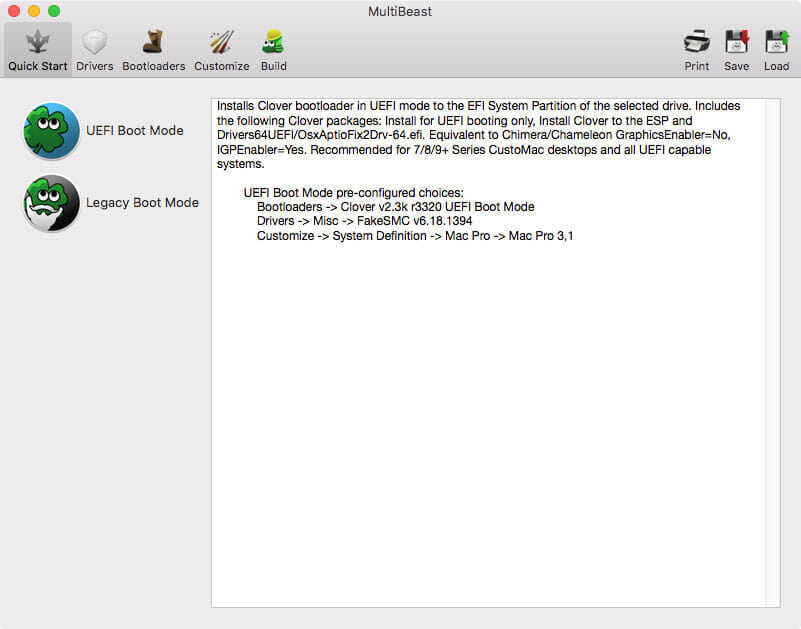Click the Clover v2.3k r3320 line

coord(394,207)
